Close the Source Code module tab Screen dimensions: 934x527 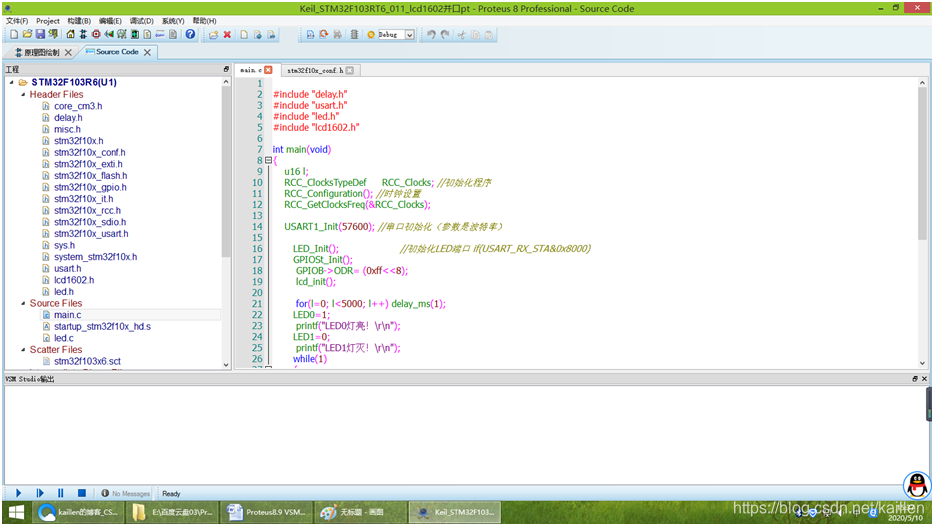[x=147, y=52]
